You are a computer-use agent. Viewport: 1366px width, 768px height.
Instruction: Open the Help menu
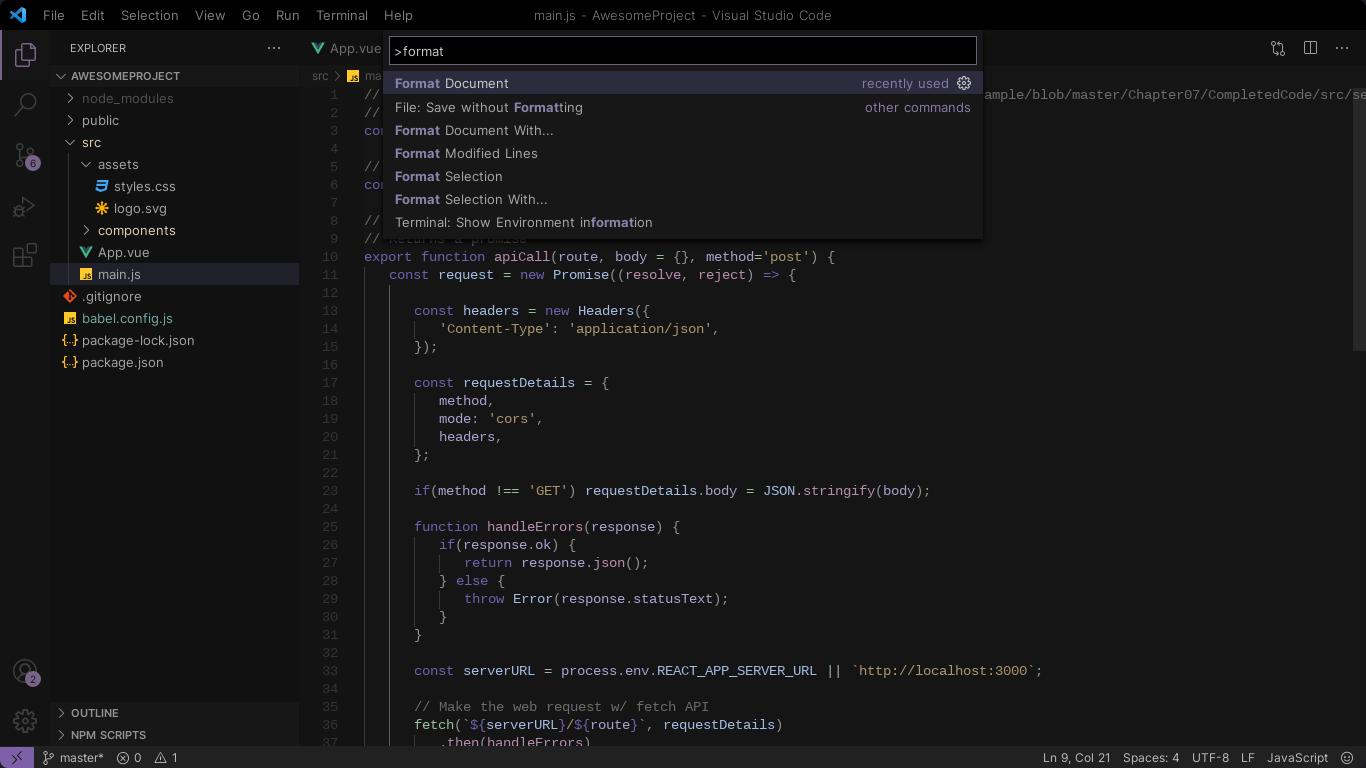[x=398, y=15]
